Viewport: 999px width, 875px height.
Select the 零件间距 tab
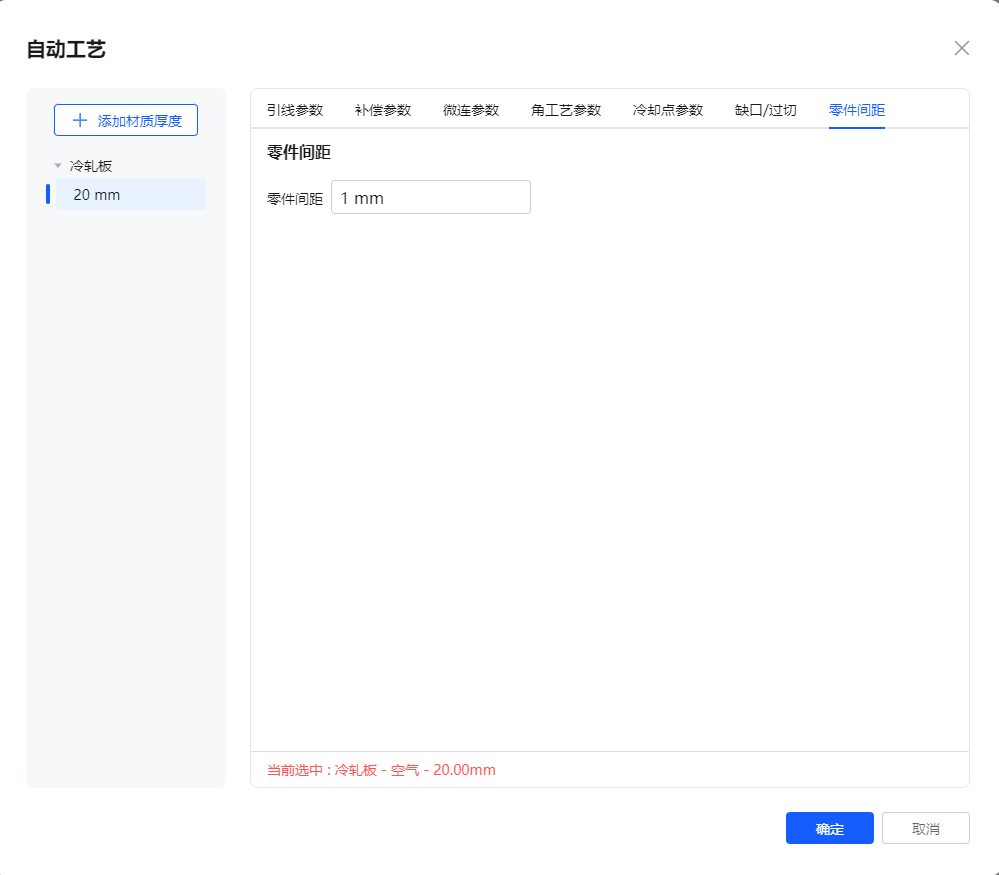[x=856, y=110]
